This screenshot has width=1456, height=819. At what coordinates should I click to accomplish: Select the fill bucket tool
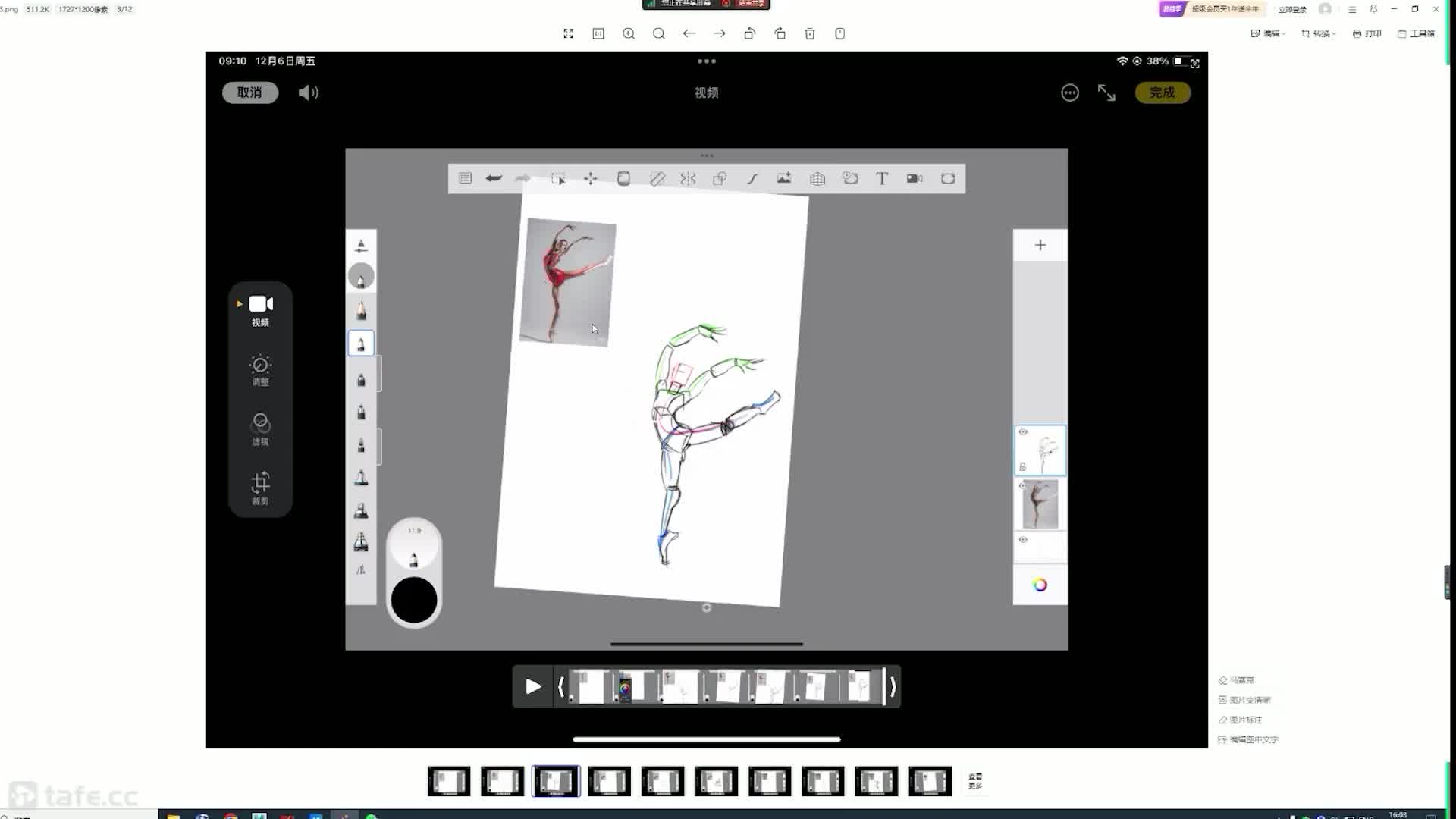point(623,178)
